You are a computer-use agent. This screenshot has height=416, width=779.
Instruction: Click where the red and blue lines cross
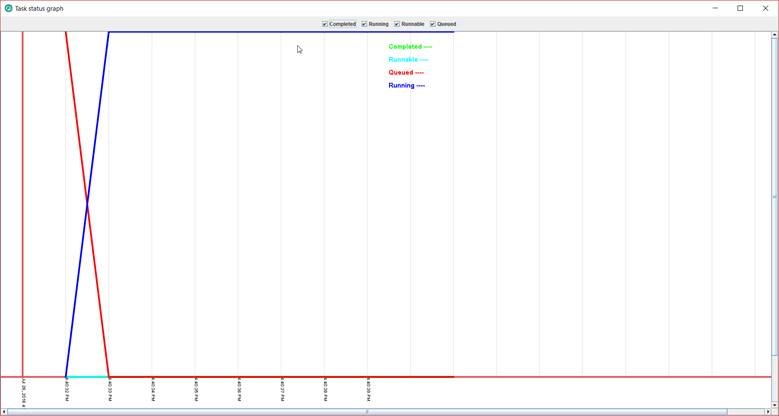click(87, 203)
